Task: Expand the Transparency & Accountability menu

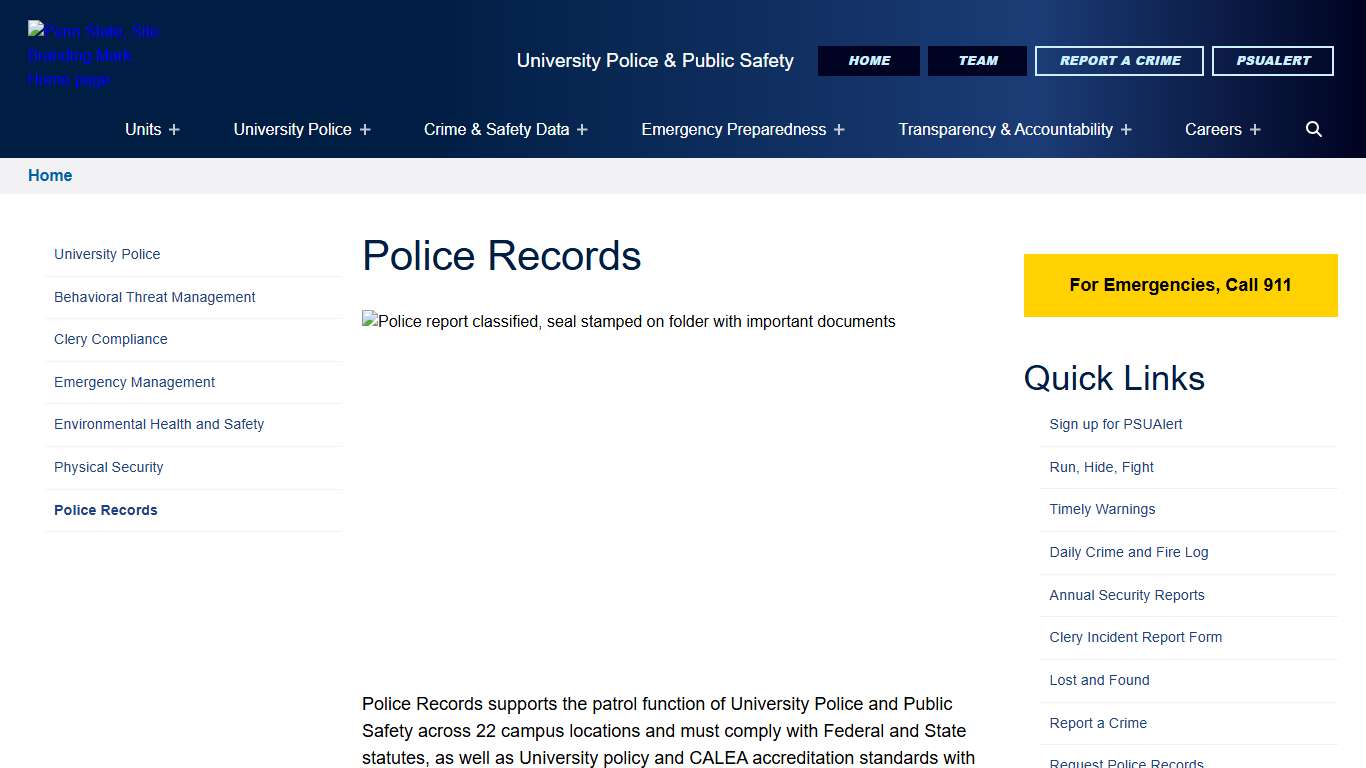Action: [x=1014, y=129]
